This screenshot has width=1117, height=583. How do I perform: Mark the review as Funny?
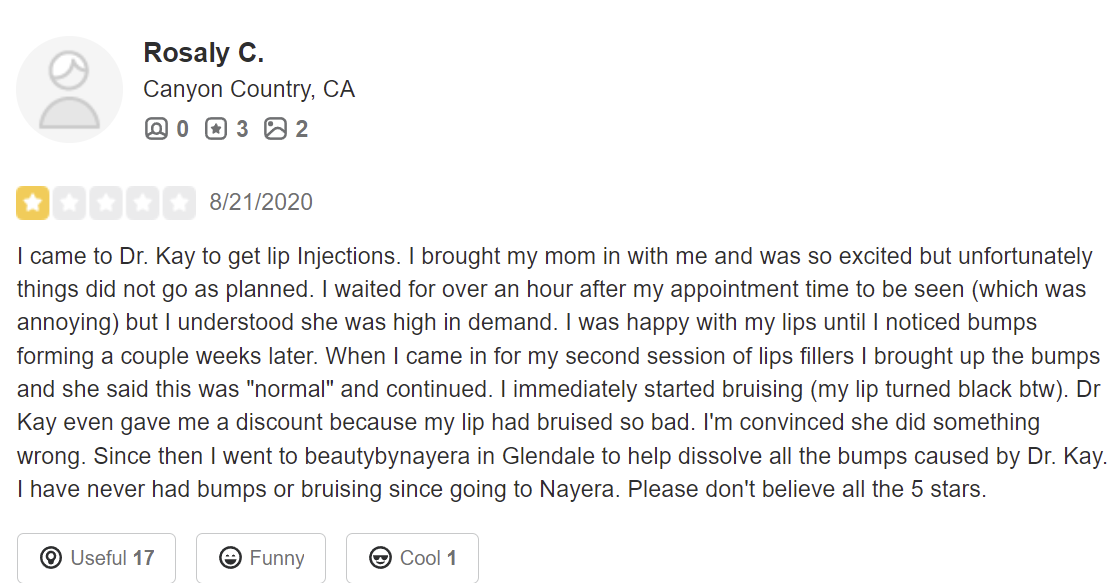point(261,557)
